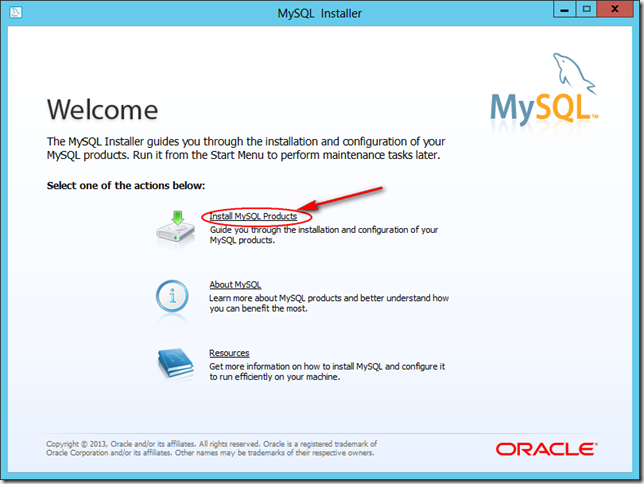Click the 'The MySQL Installer guides you' paragraph
The width and height of the screenshot is (644, 484).
[246, 148]
